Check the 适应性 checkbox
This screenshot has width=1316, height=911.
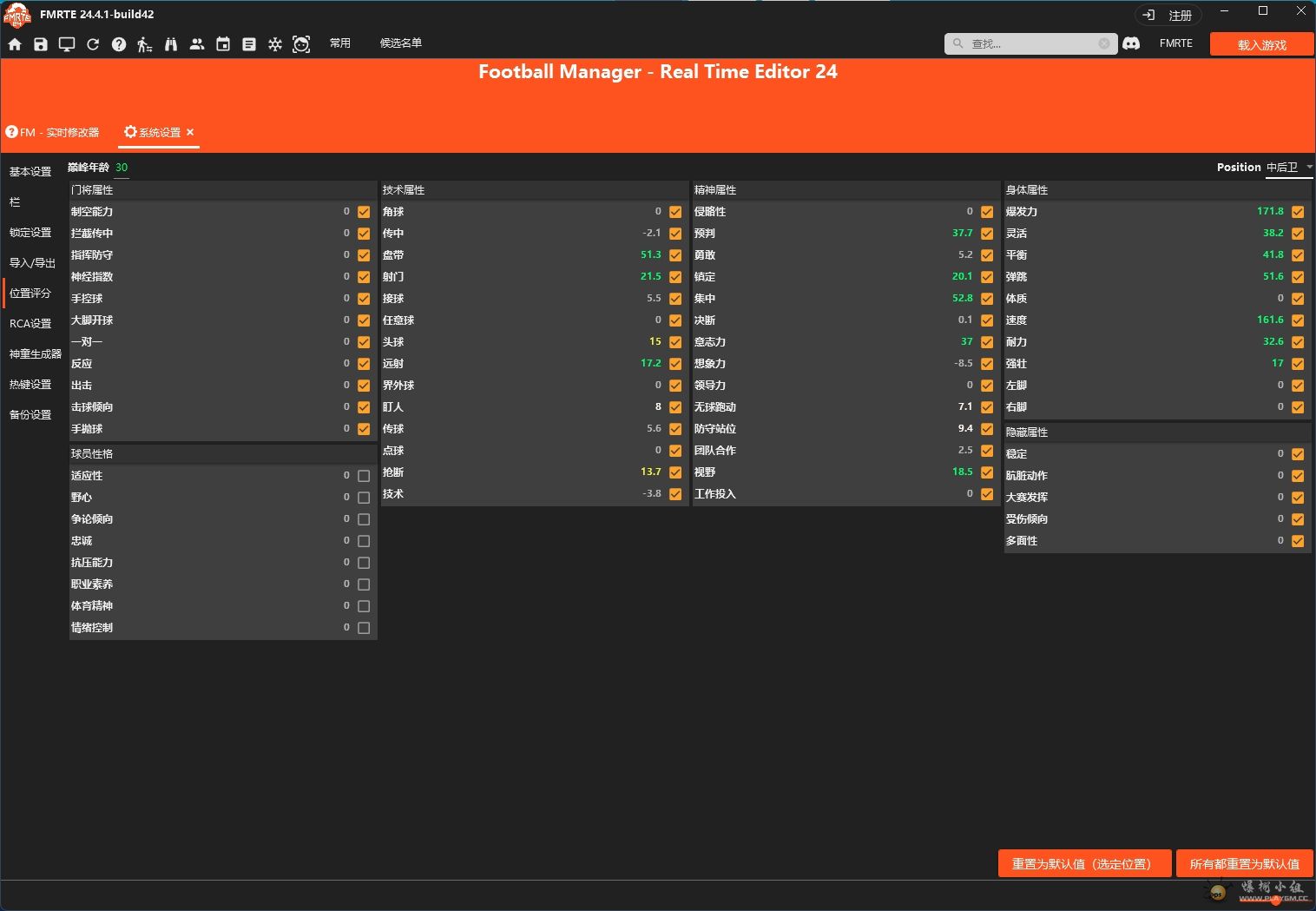[x=364, y=476]
